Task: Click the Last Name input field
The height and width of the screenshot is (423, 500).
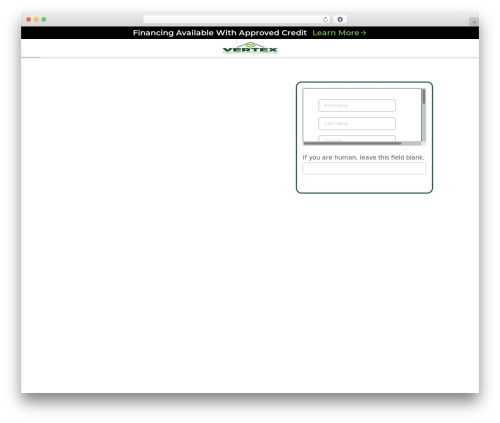Action: click(357, 123)
